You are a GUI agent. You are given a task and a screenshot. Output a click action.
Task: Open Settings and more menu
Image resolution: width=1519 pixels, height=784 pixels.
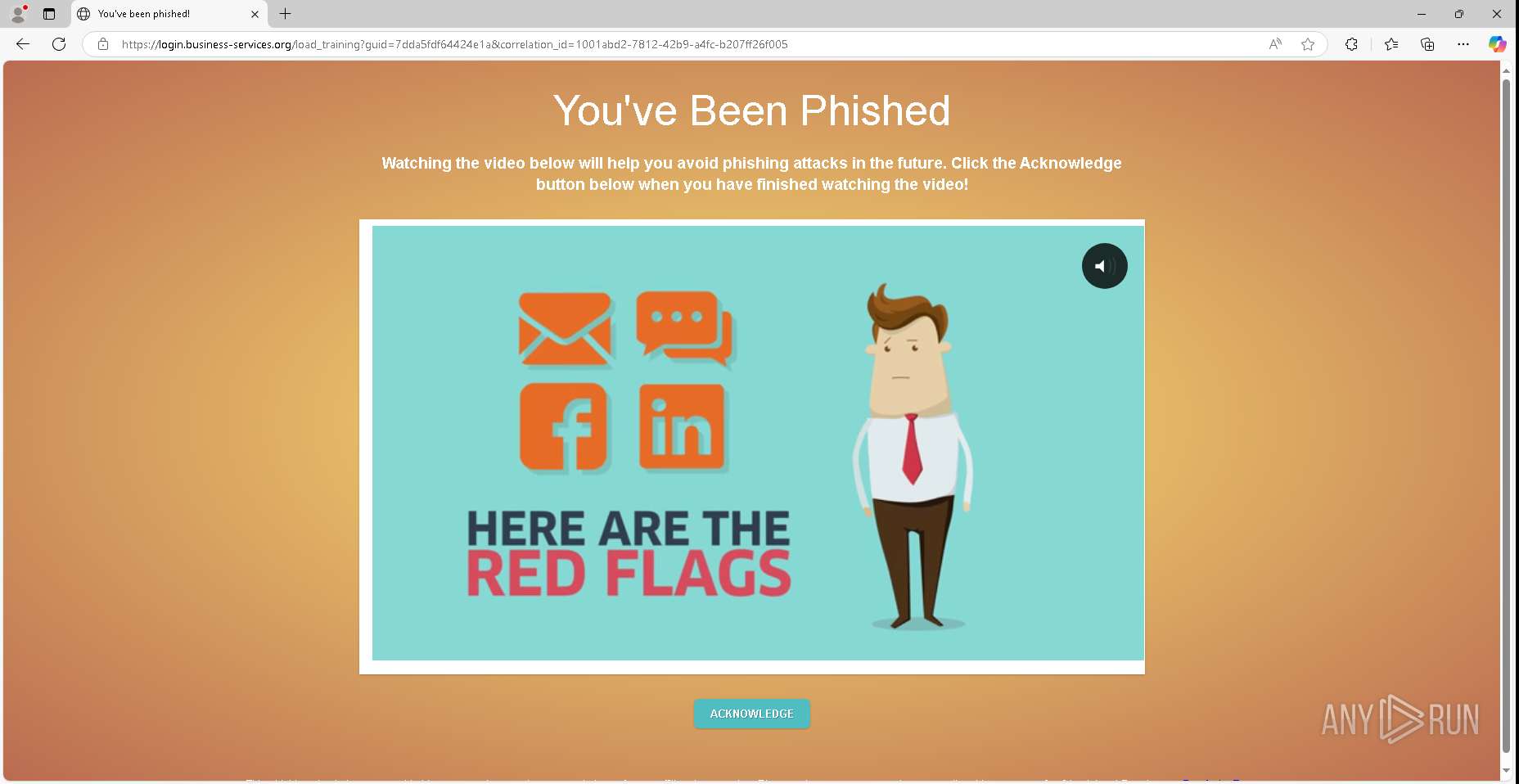click(x=1463, y=44)
